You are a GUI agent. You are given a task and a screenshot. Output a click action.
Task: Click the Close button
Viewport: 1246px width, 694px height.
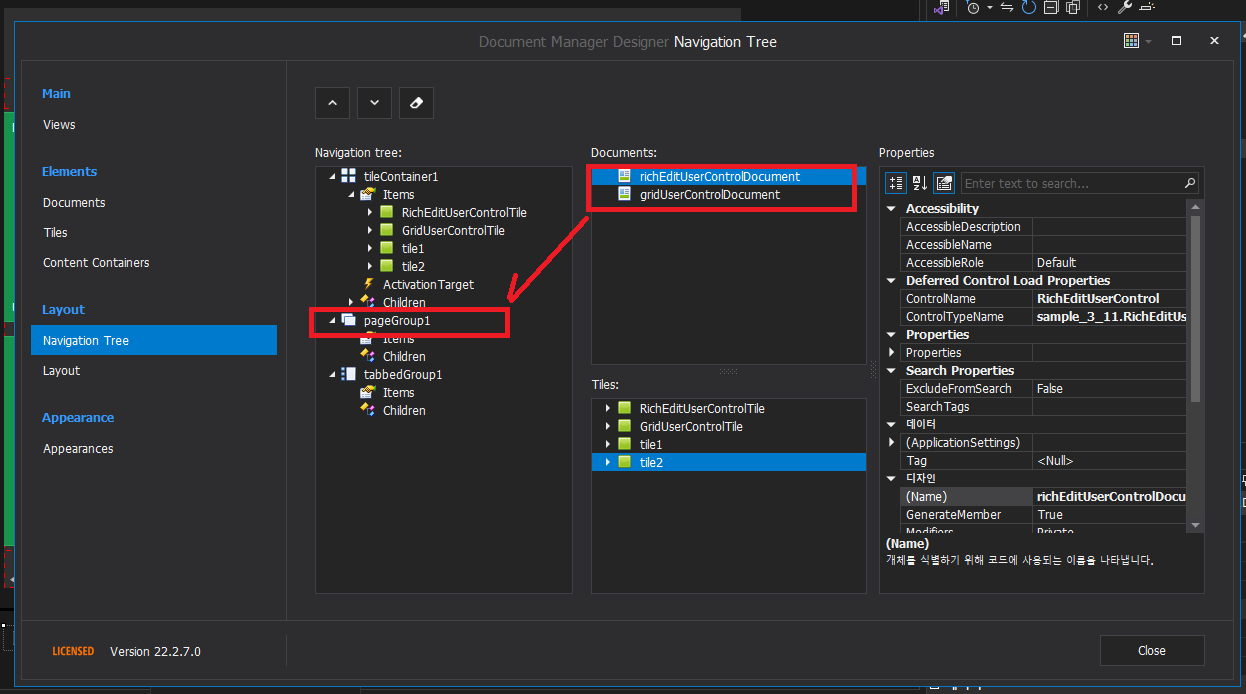pyautogui.click(x=1152, y=650)
